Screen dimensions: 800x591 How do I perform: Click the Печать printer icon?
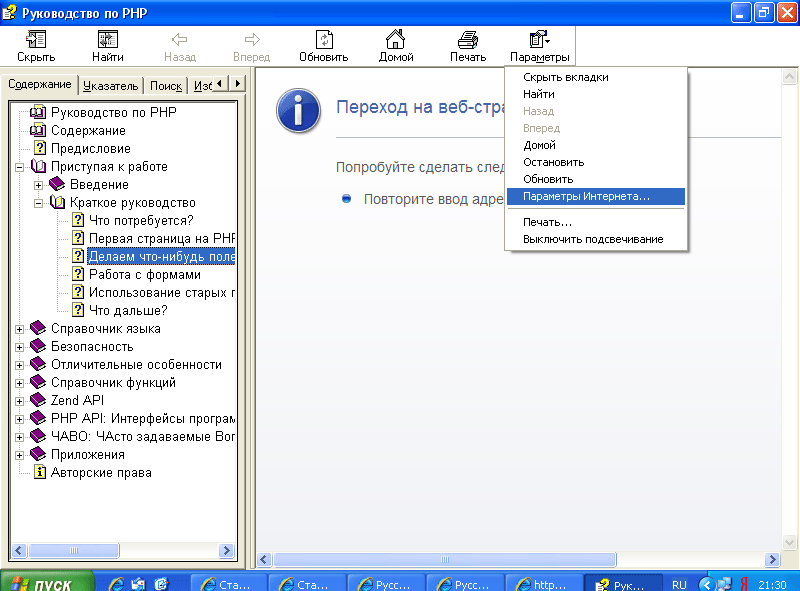(468, 39)
